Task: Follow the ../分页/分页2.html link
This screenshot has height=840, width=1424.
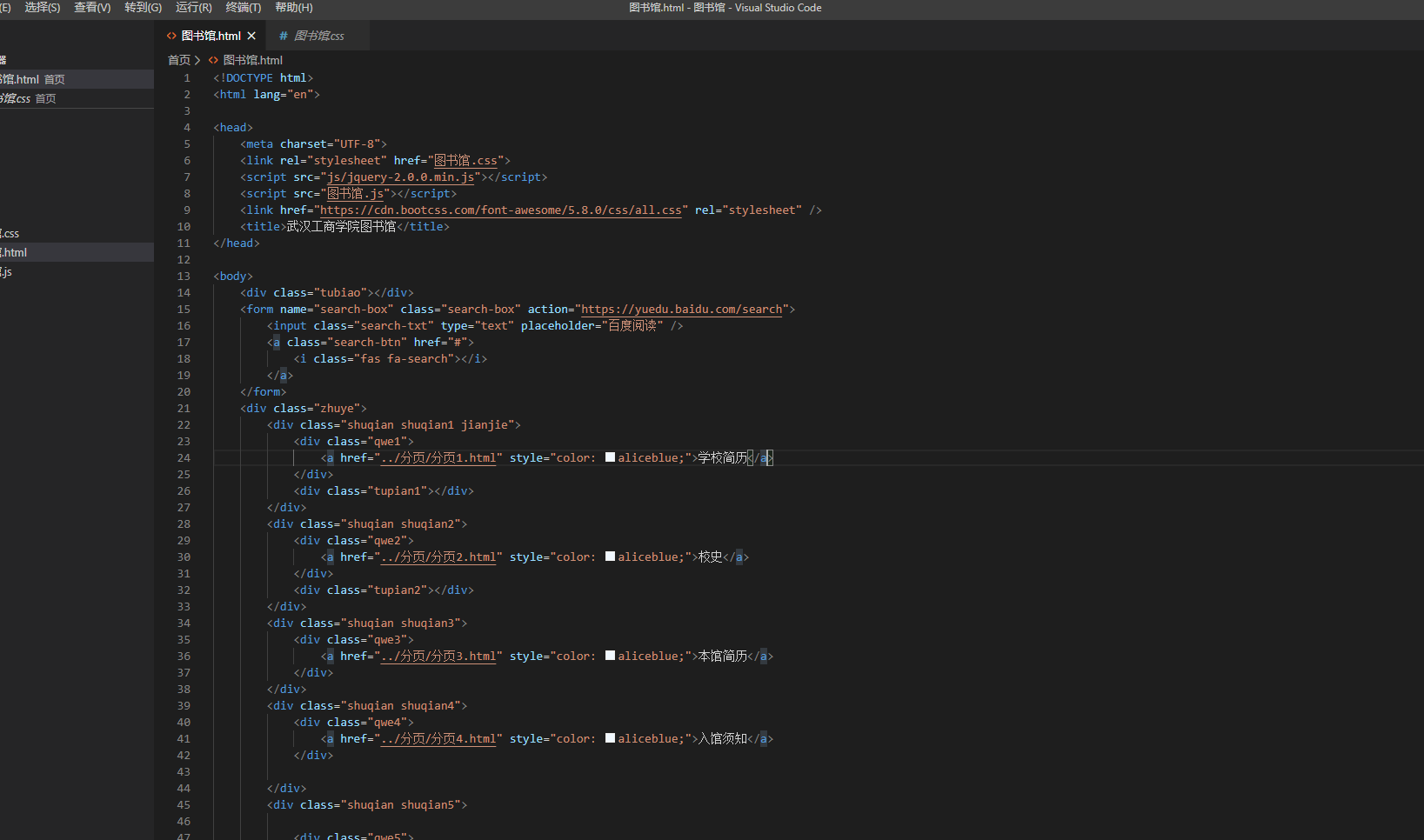Action: coord(438,557)
